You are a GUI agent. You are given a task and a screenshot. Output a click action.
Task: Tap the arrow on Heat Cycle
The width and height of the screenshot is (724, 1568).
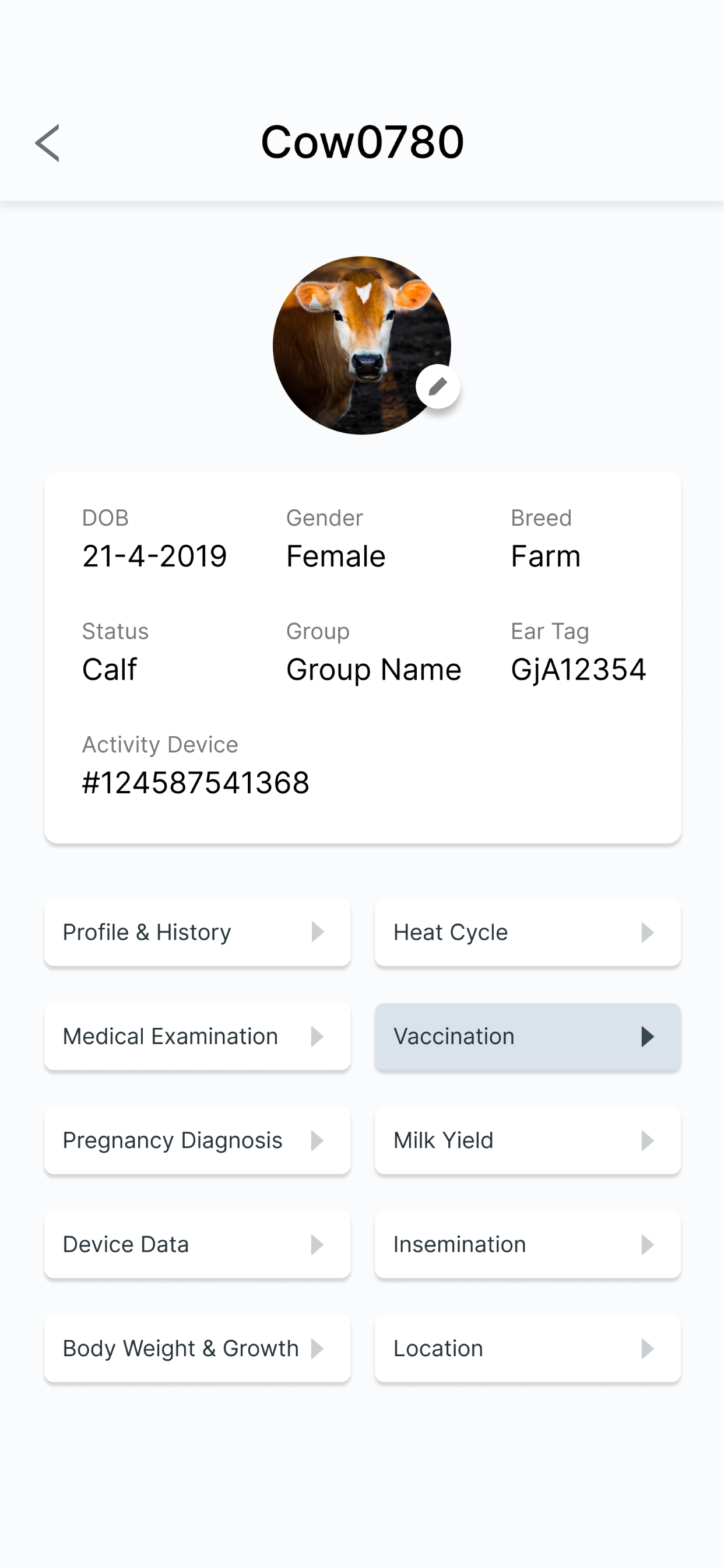(x=647, y=932)
